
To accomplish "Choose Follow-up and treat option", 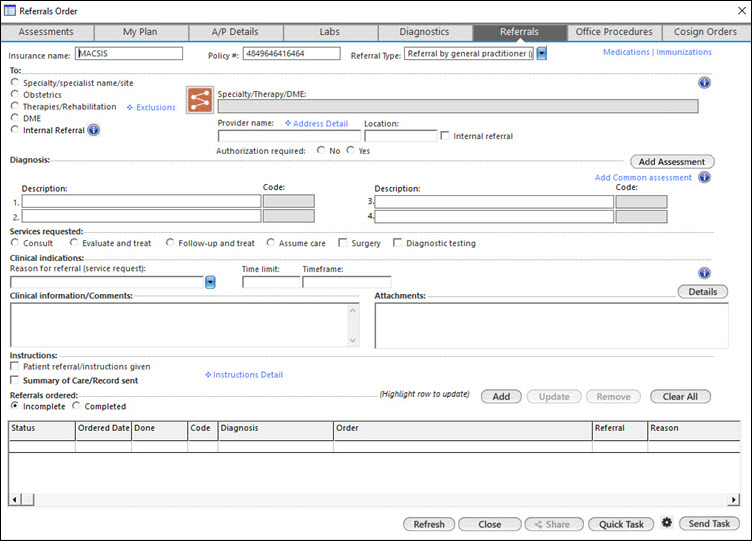I will [x=170, y=243].
